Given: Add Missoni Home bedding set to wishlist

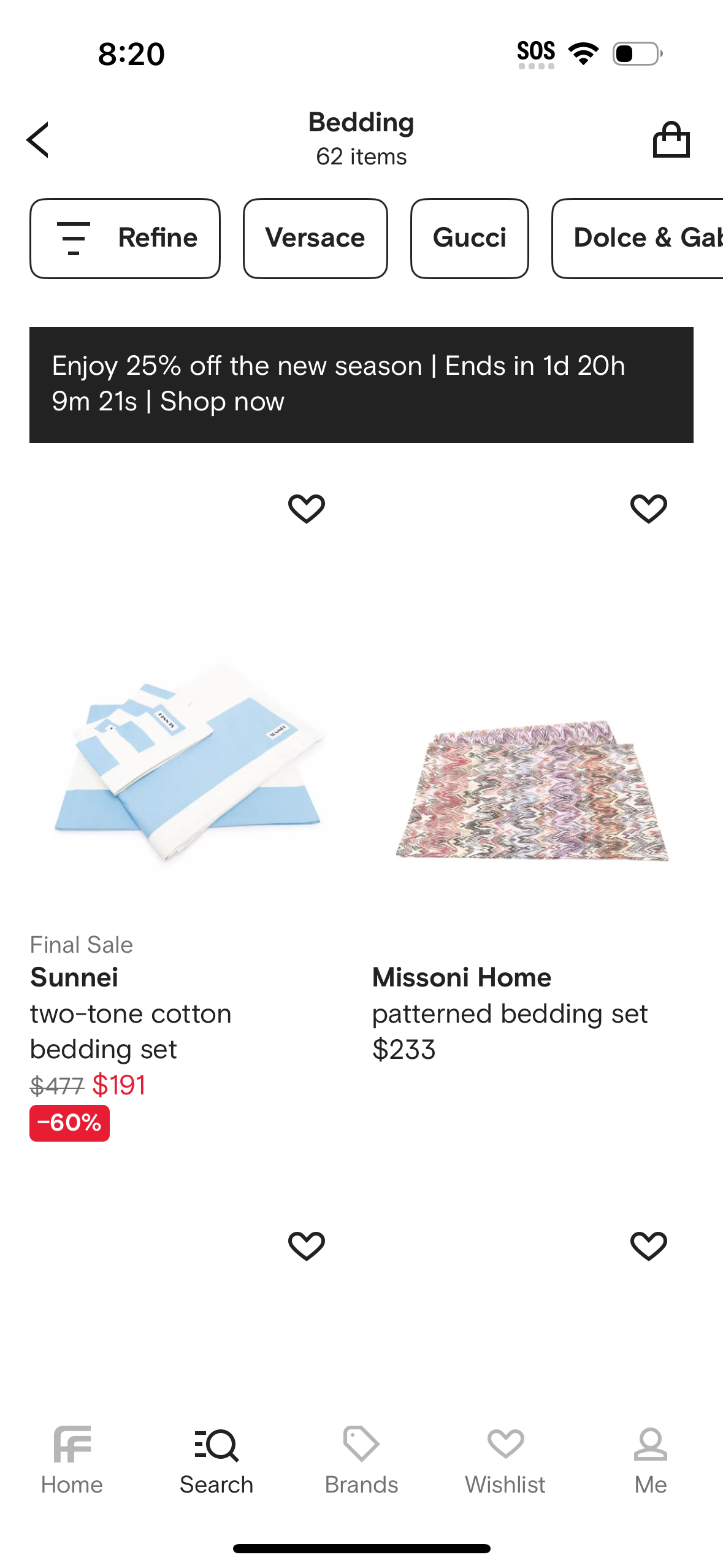Looking at the screenshot, I should point(648,509).
